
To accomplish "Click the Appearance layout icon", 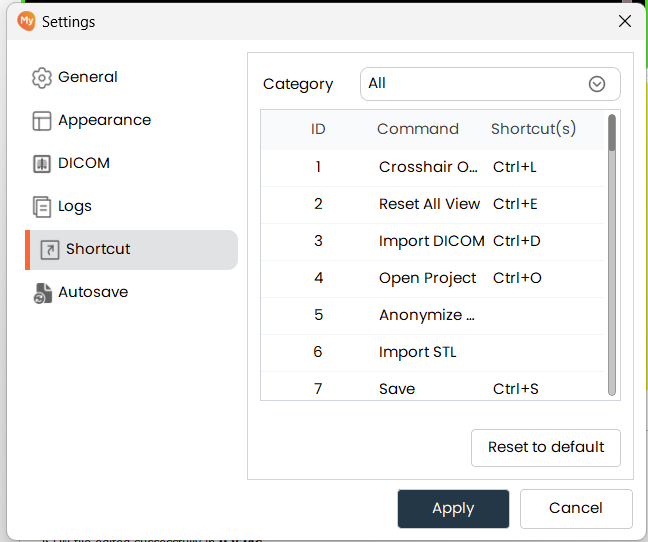I will click(x=41, y=121).
